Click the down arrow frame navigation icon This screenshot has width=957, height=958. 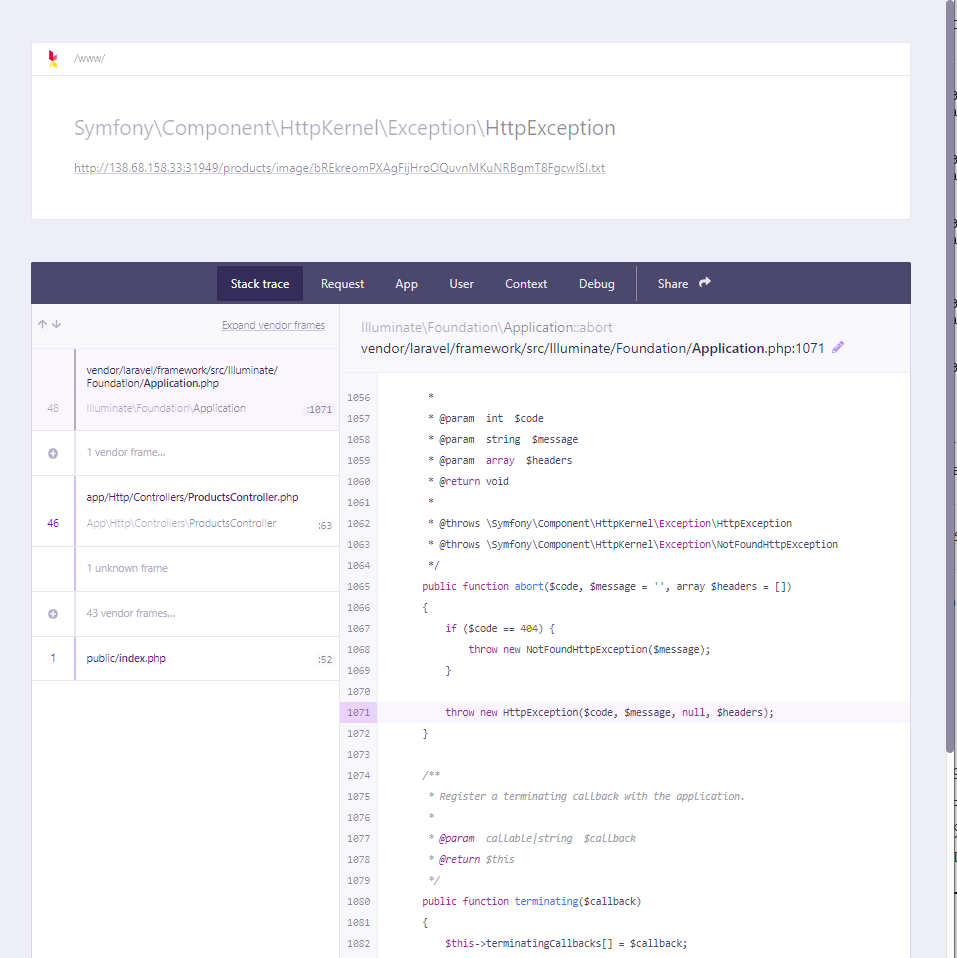56,324
